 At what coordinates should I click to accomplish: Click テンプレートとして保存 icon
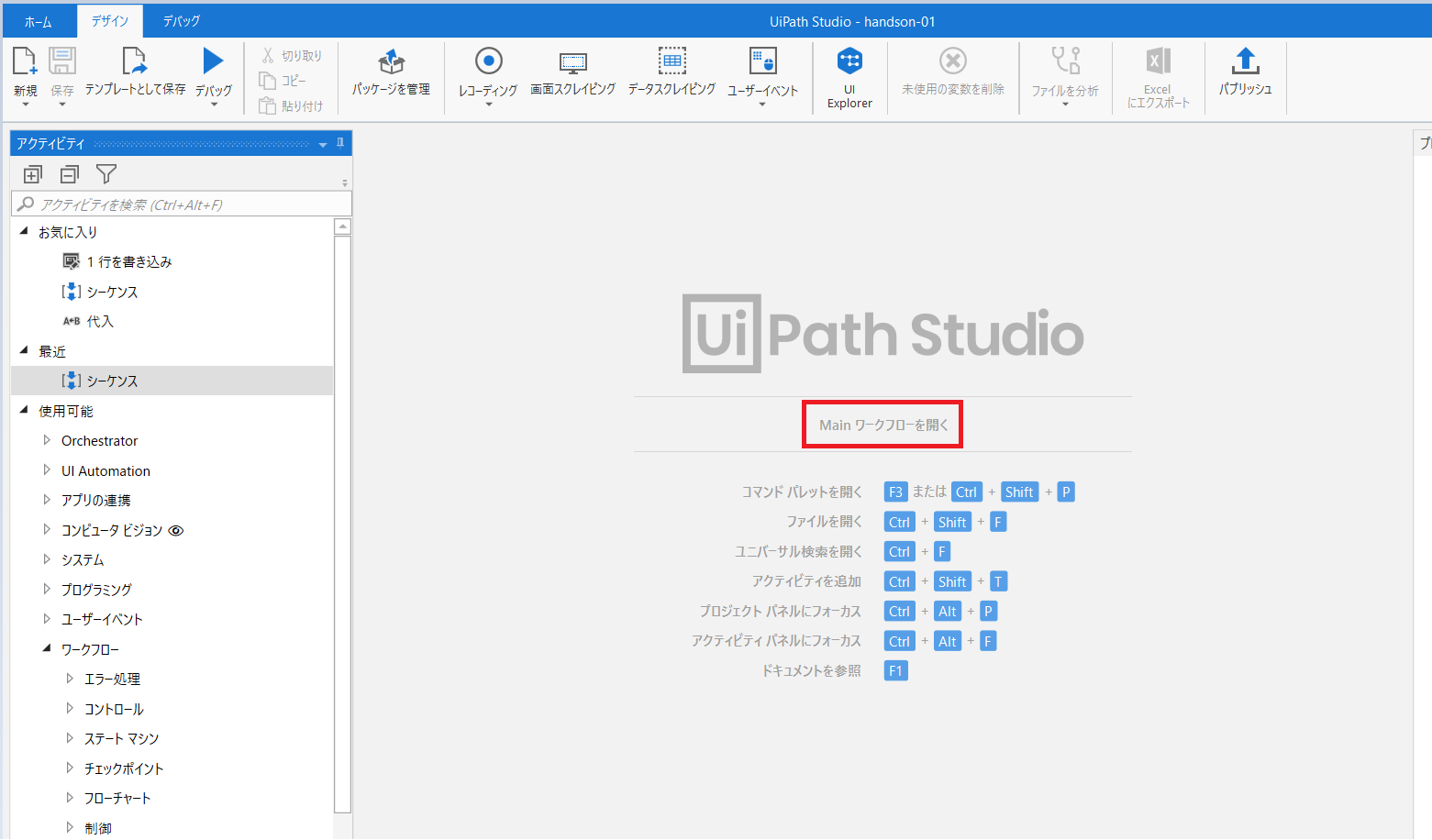[x=134, y=61]
